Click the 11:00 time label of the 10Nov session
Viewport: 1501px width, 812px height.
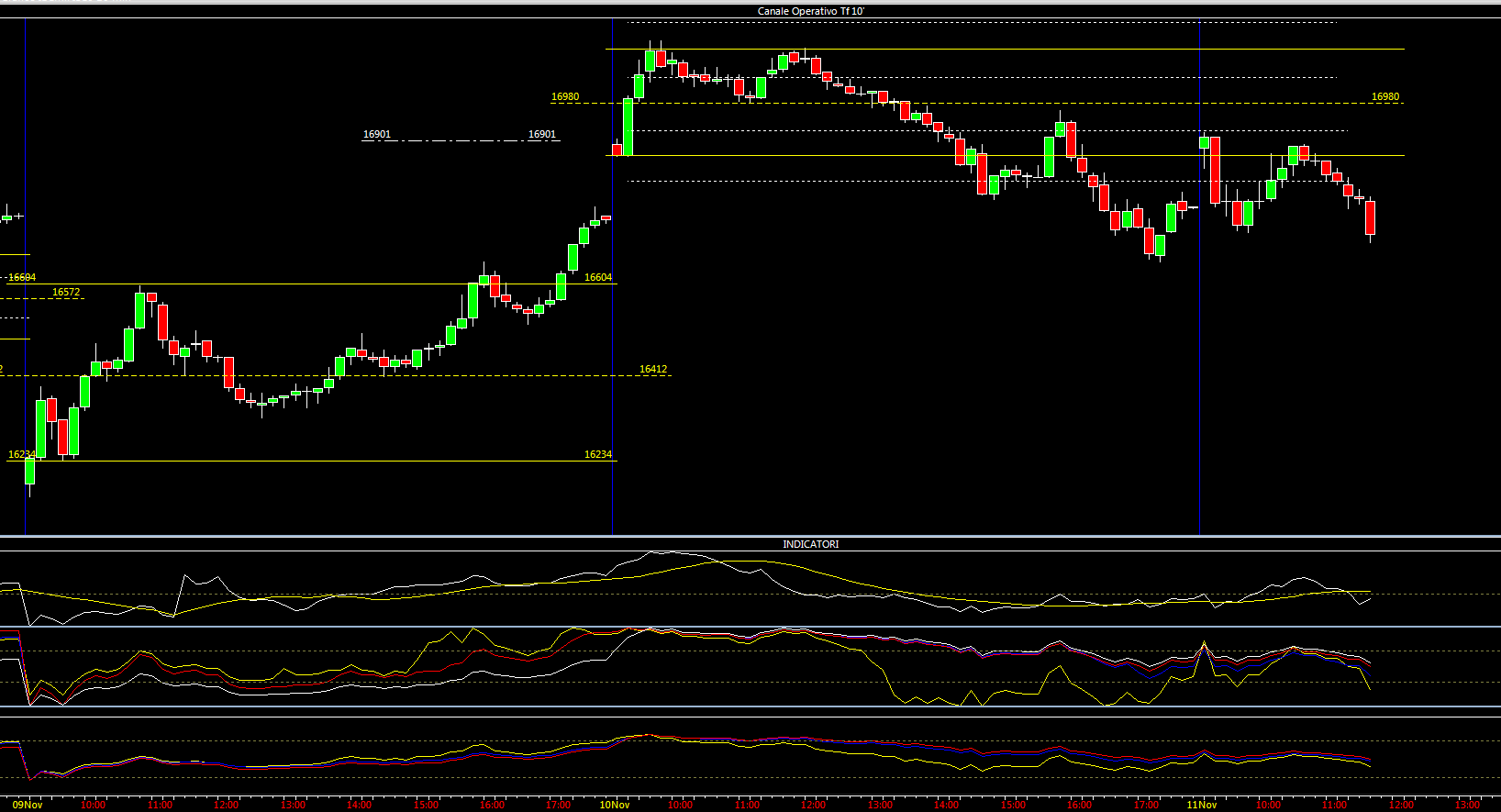point(747,805)
